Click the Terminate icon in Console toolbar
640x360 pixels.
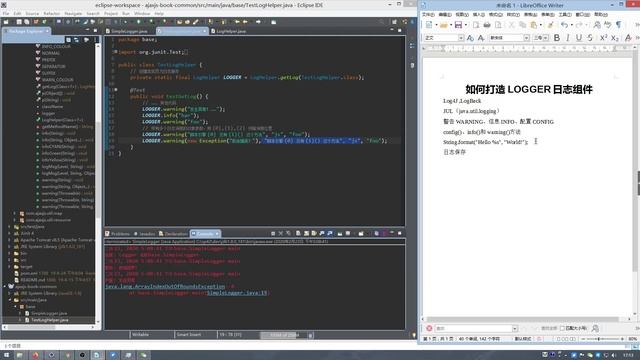point(273,233)
